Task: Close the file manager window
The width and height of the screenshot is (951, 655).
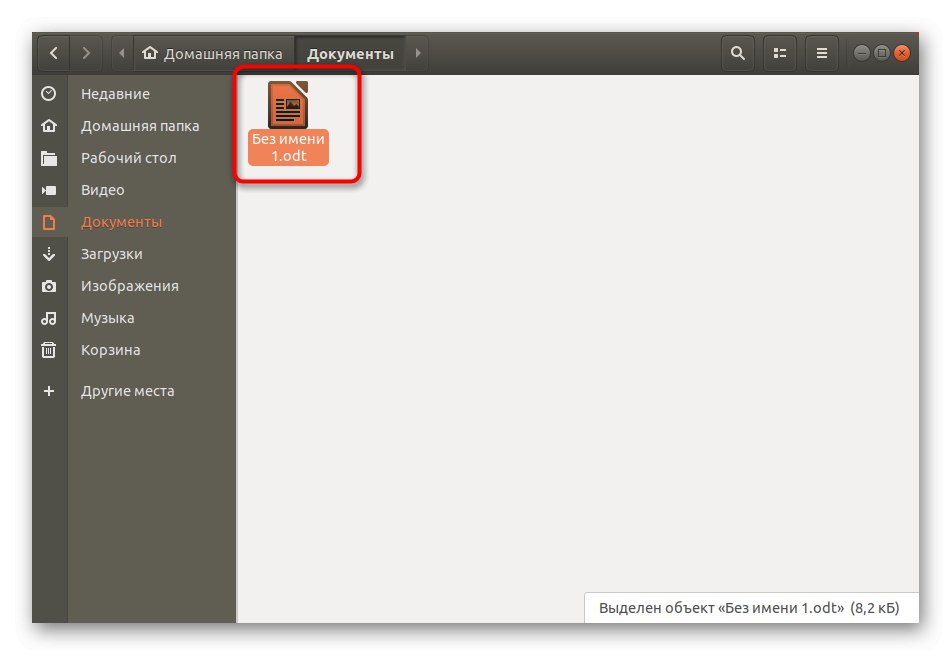Action: (902, 53)
